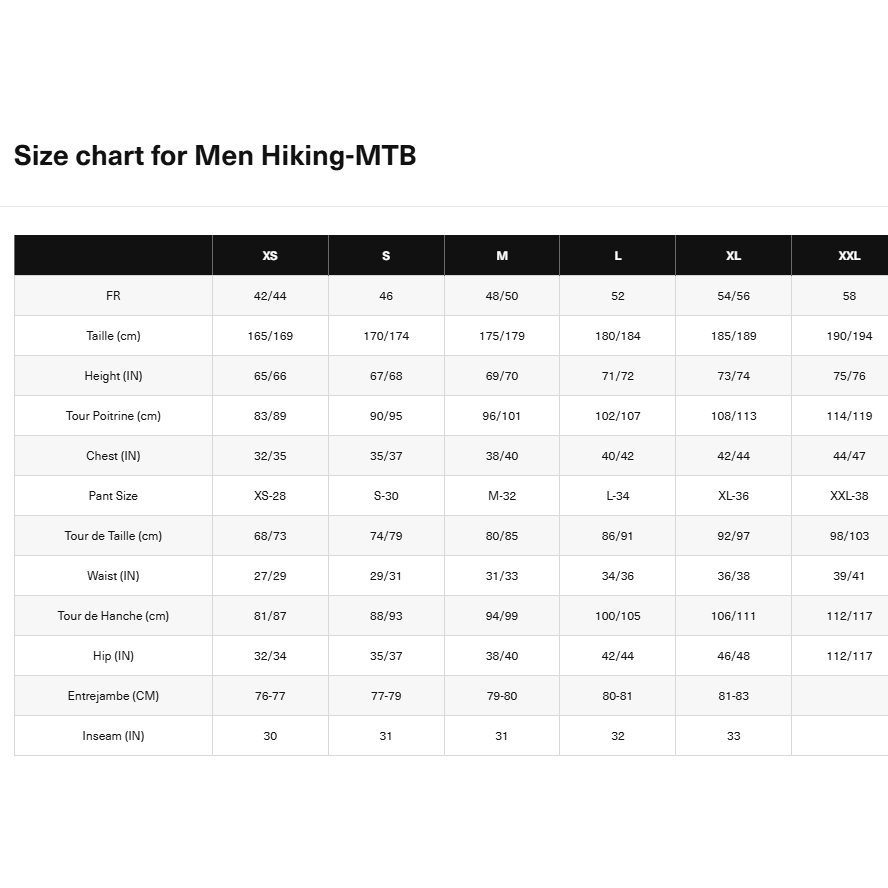Click the XS column header

[x=270, y=256]
